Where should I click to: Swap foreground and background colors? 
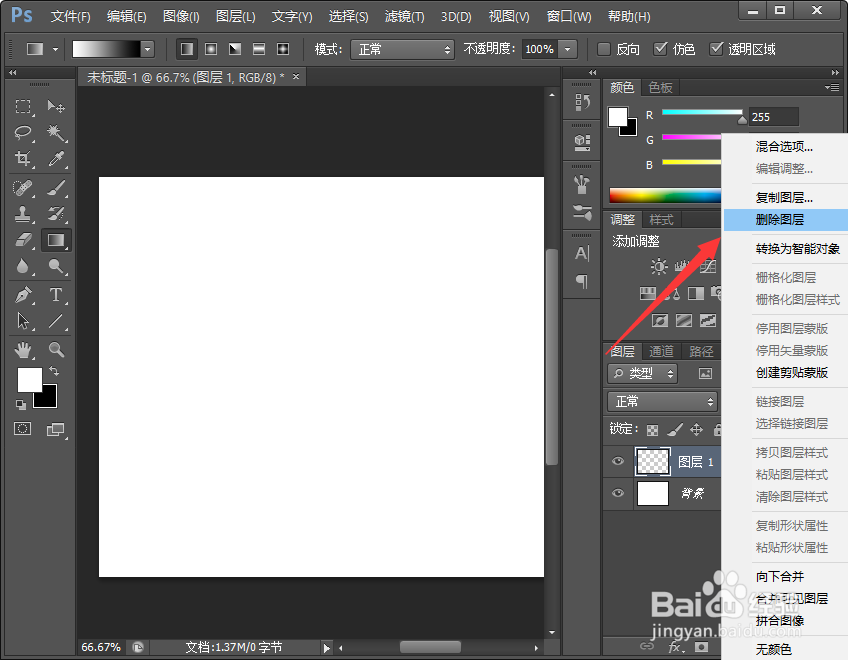point(54,371)
